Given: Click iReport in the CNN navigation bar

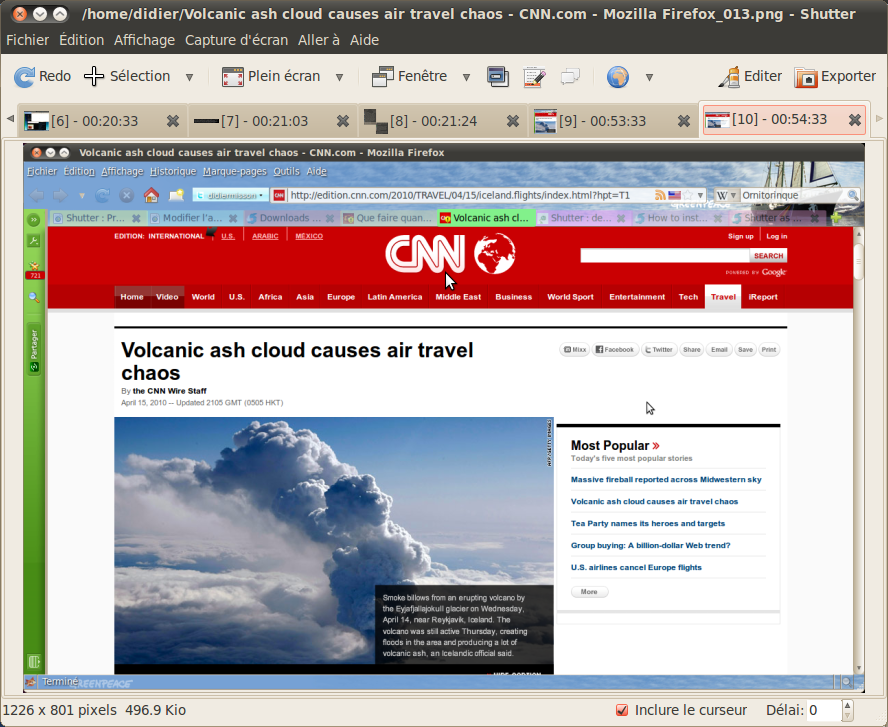Looking at the screenshot, I should click(763, 297).
